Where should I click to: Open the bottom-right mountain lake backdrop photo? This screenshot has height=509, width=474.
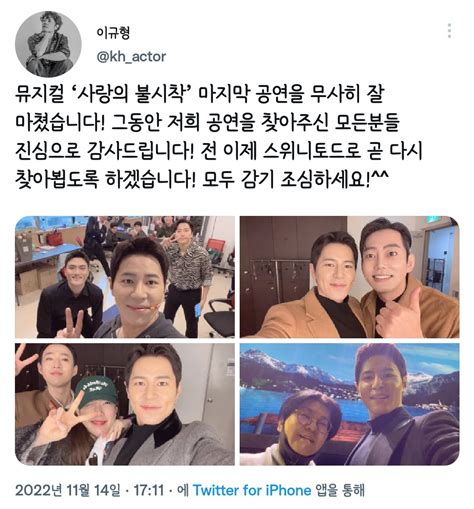(x=349, y=404)
